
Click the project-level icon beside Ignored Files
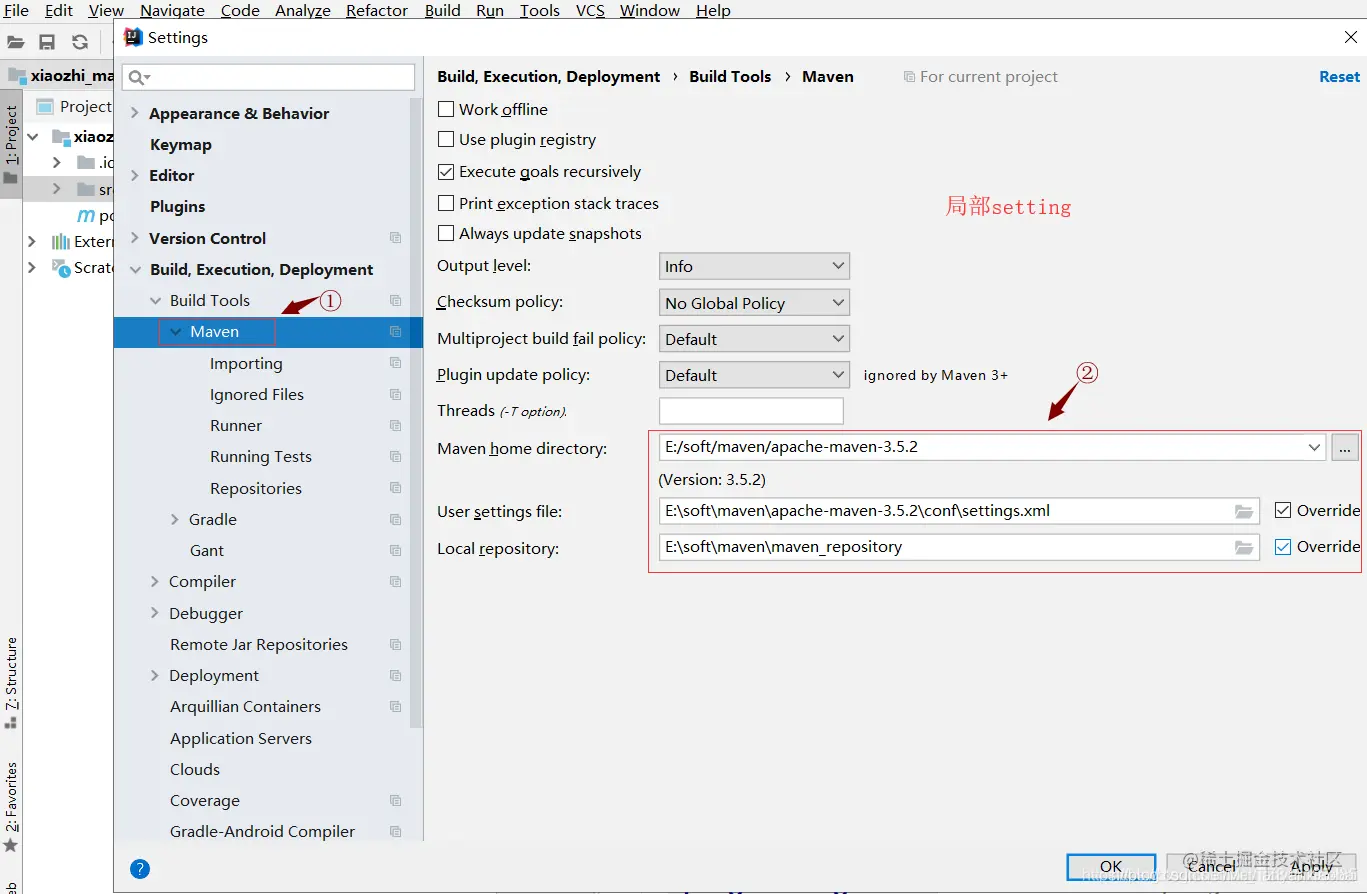(x=395, y=394)
